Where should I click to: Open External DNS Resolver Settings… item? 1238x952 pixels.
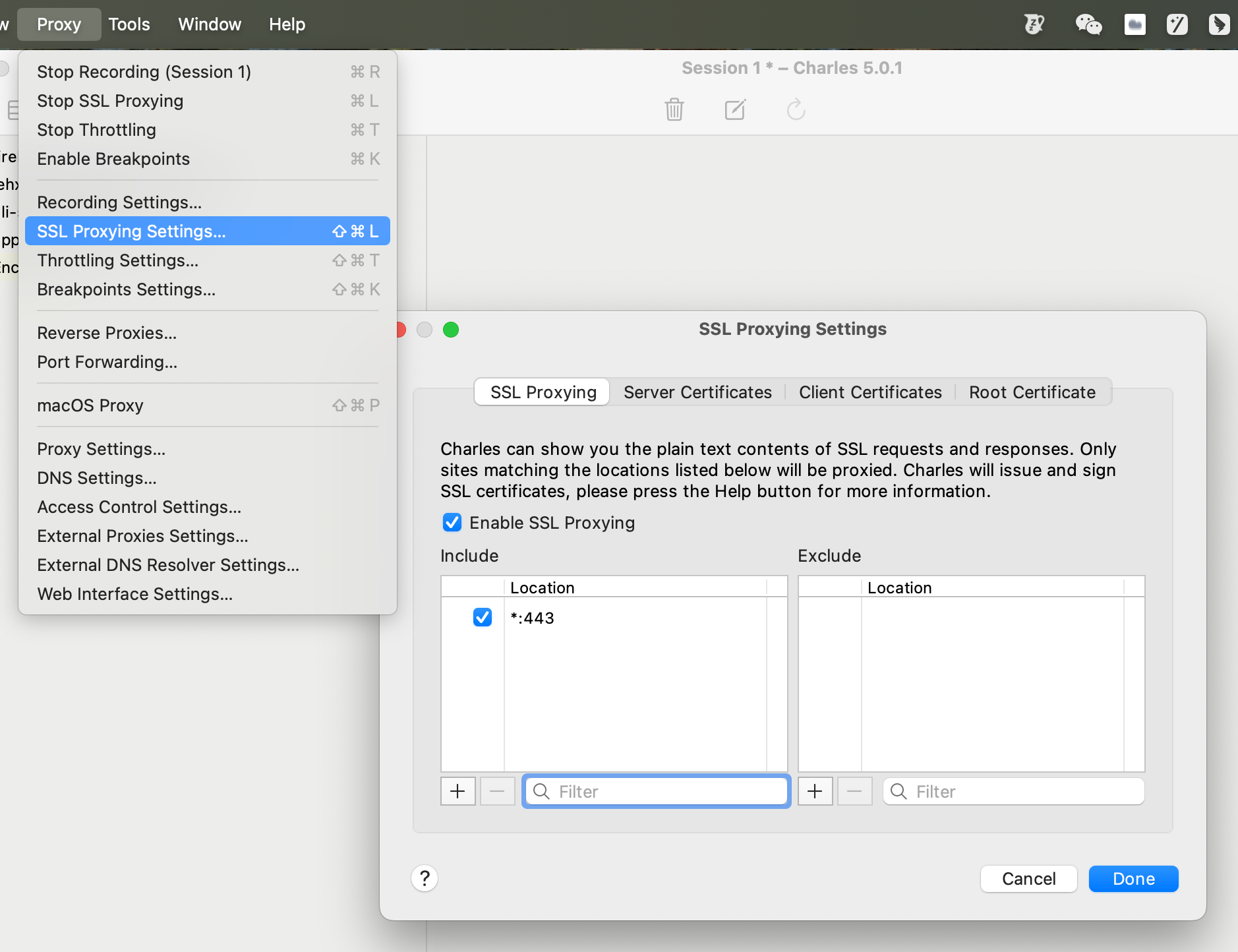click(208, 565)
